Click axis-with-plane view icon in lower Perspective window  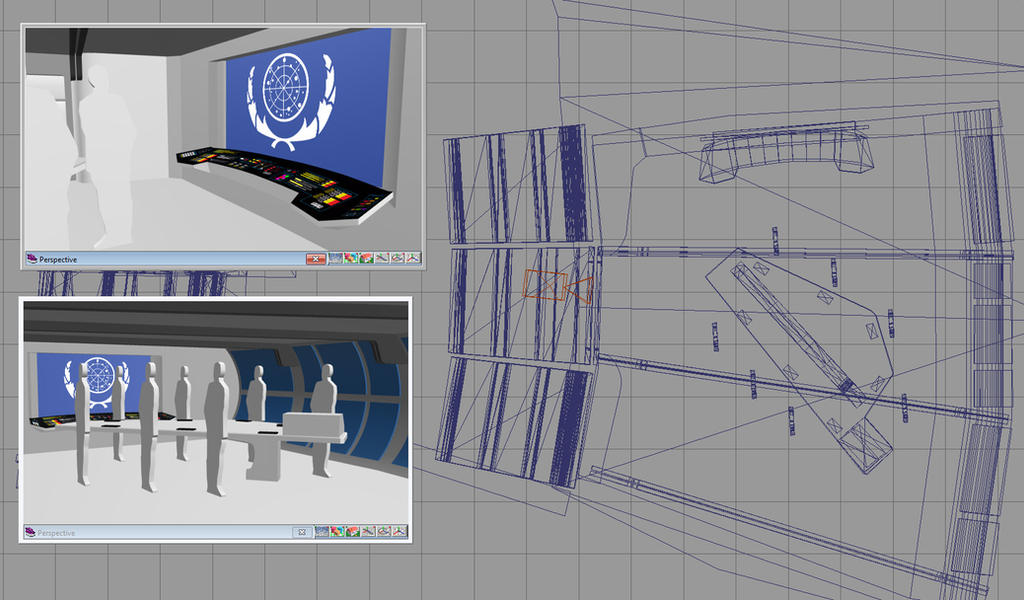point(368,531)
